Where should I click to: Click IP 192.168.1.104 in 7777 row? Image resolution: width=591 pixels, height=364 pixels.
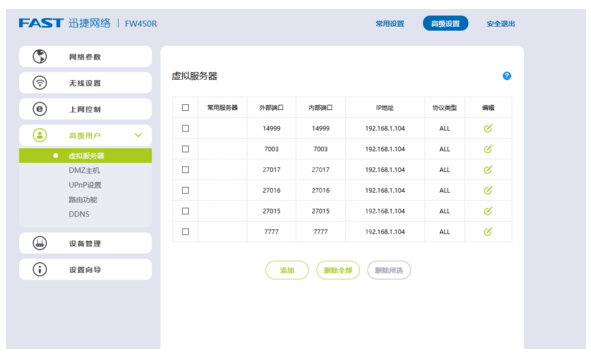385,232
